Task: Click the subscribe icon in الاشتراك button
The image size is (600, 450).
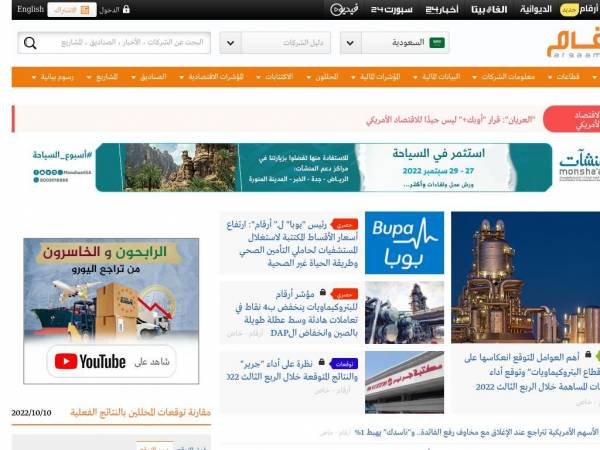Action: [x=85, y=10]
